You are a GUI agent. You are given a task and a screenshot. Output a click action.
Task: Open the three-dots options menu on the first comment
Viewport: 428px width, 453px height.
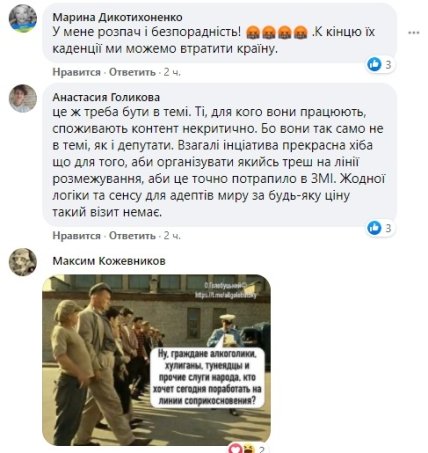click(x=414, y=33)
